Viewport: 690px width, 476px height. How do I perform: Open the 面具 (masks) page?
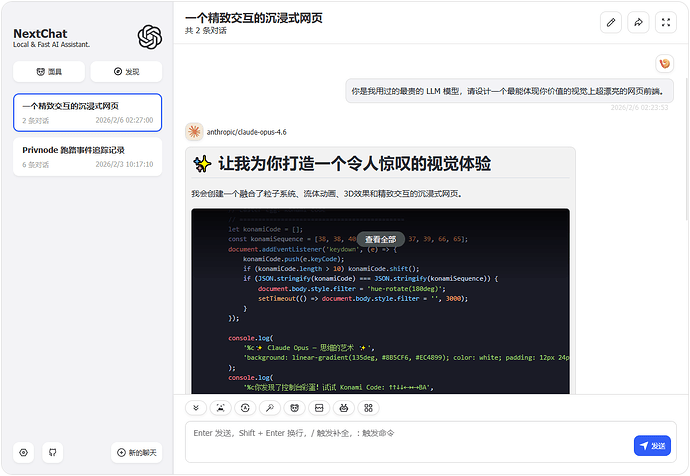click(x=49, y=72)
